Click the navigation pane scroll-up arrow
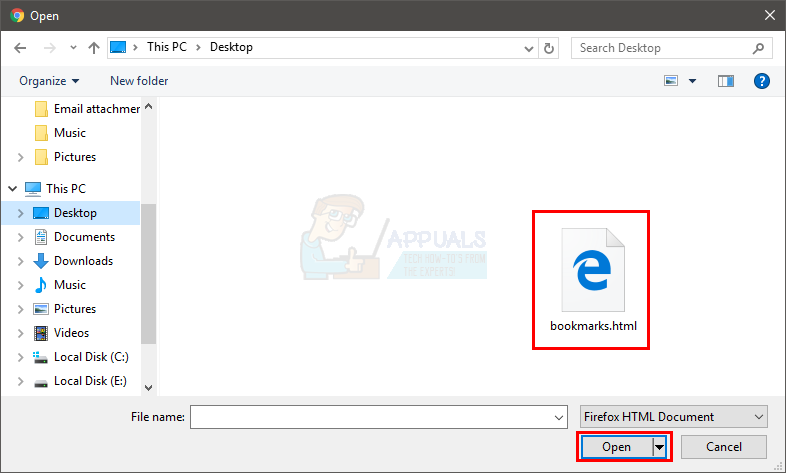 [148, 106]
